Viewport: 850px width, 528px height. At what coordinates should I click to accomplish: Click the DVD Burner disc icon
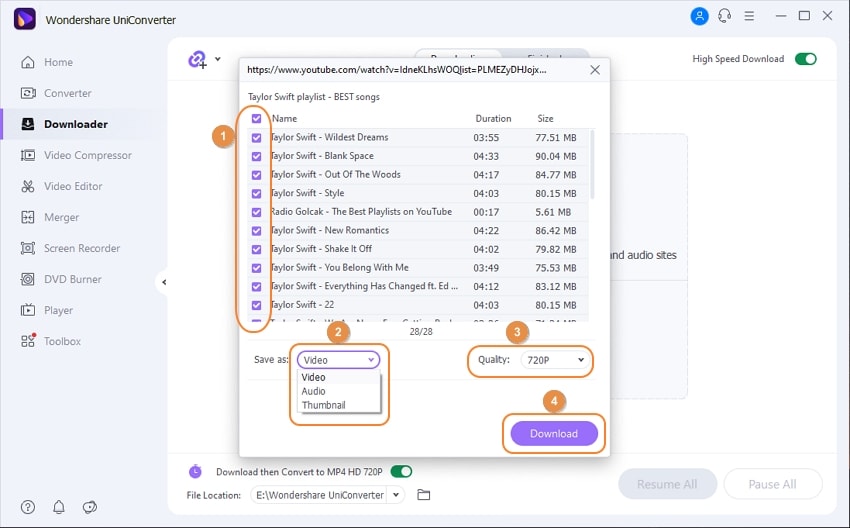(28, 279)
